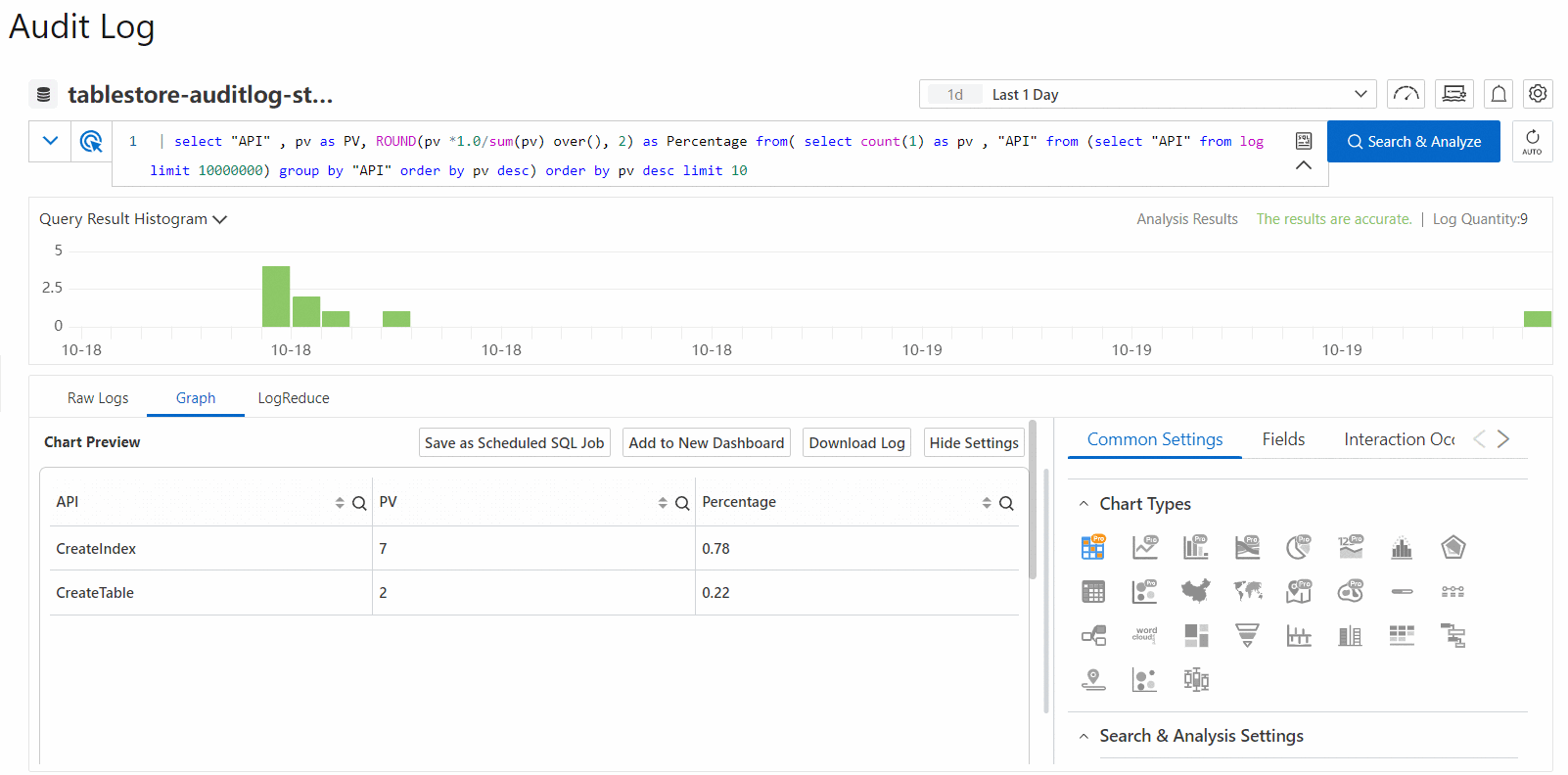
Task: Sort the PV column
Action: click(663, 503)
